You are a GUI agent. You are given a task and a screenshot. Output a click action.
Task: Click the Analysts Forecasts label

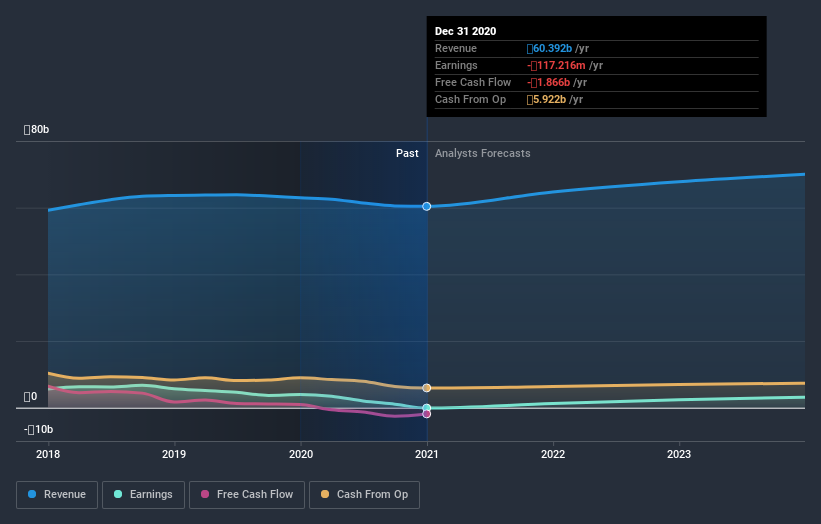(x=483, y=153)
